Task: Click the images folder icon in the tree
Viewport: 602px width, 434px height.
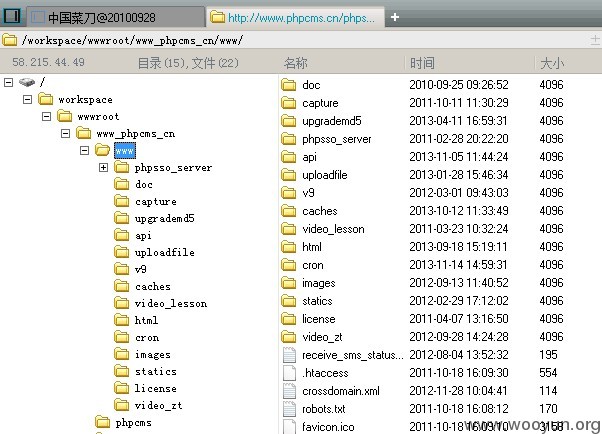Action: 122,354
